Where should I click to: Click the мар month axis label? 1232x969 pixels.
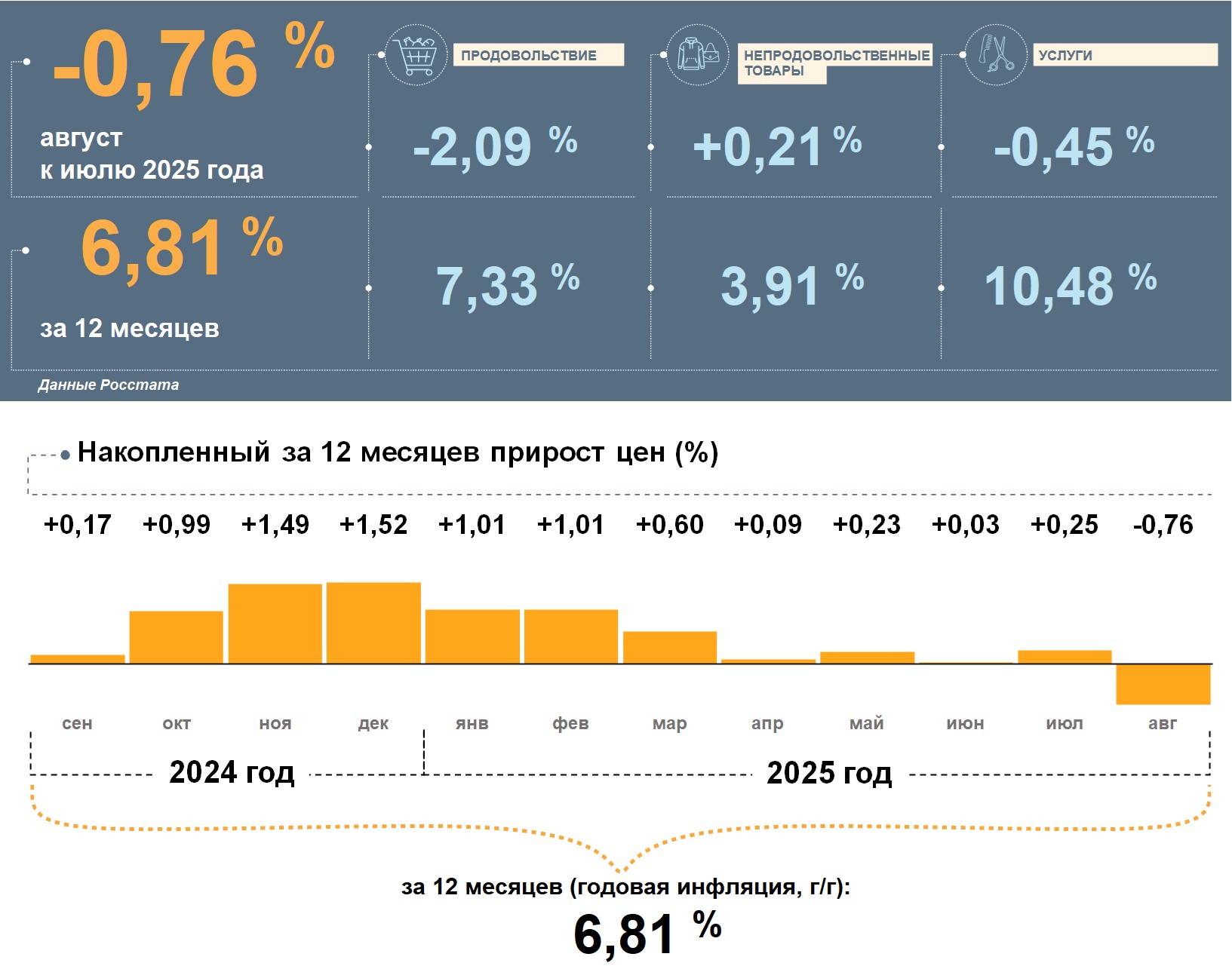point(670,723)
